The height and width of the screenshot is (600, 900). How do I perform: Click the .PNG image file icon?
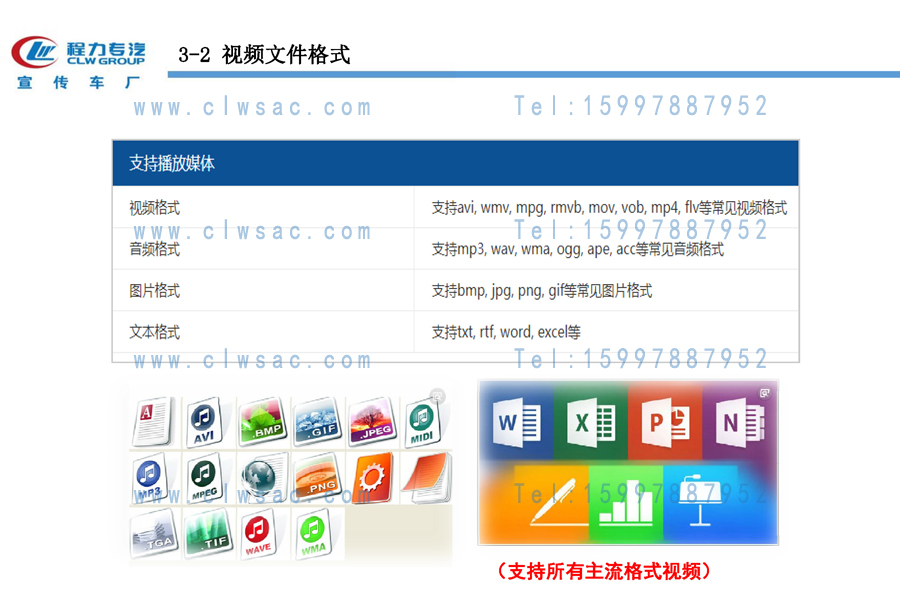316,479
